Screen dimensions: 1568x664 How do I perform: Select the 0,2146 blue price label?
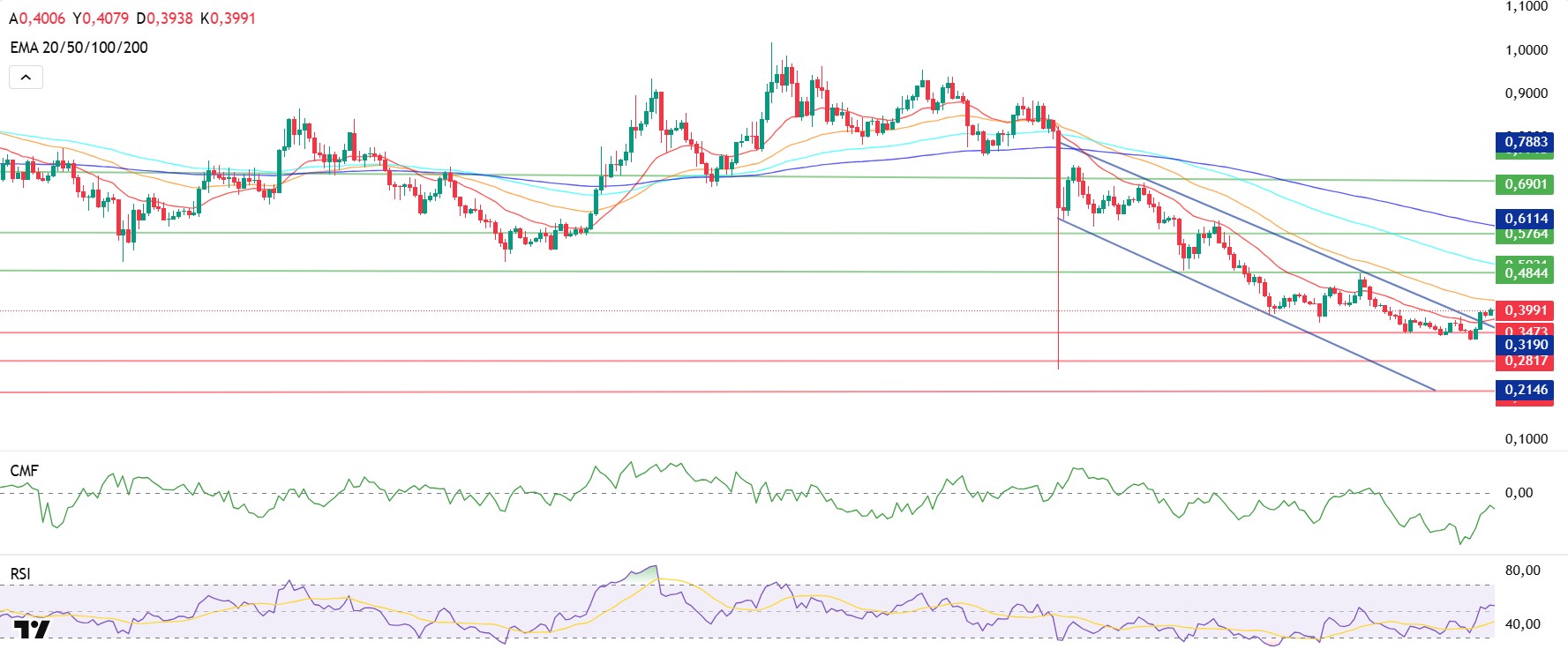(1526, 390)
